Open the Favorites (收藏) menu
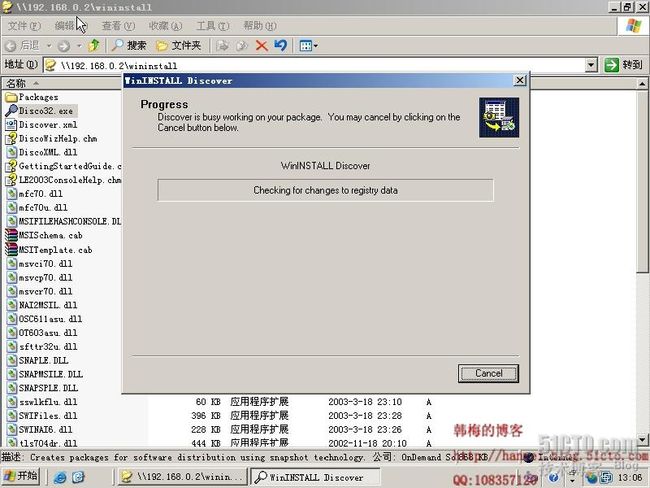The height and width of the screenshot is (488, 650). (165, 26)
